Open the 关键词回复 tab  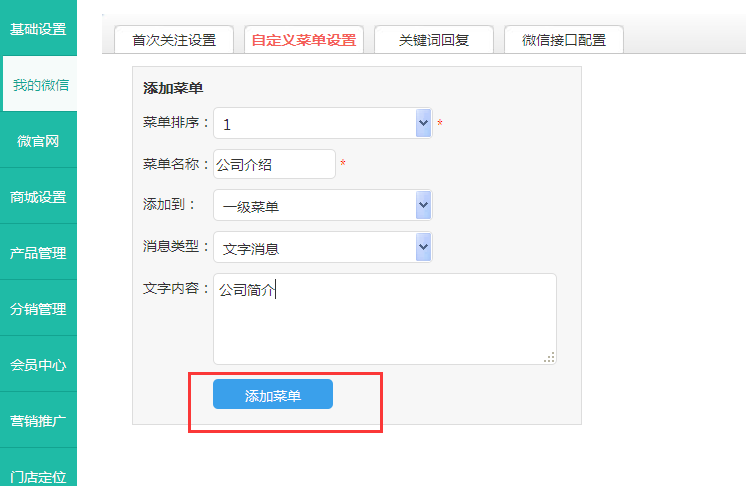(x=433, y=41)
